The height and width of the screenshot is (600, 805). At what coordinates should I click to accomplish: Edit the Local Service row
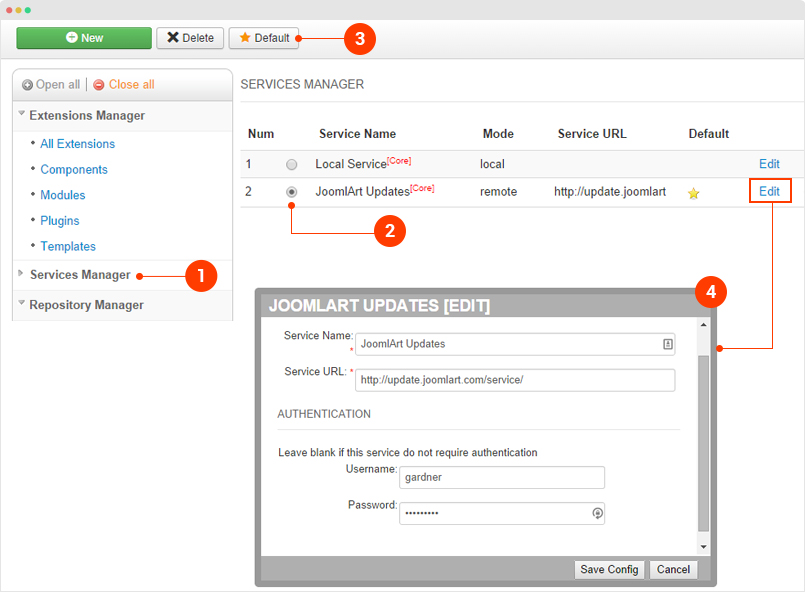coord(769,164)
